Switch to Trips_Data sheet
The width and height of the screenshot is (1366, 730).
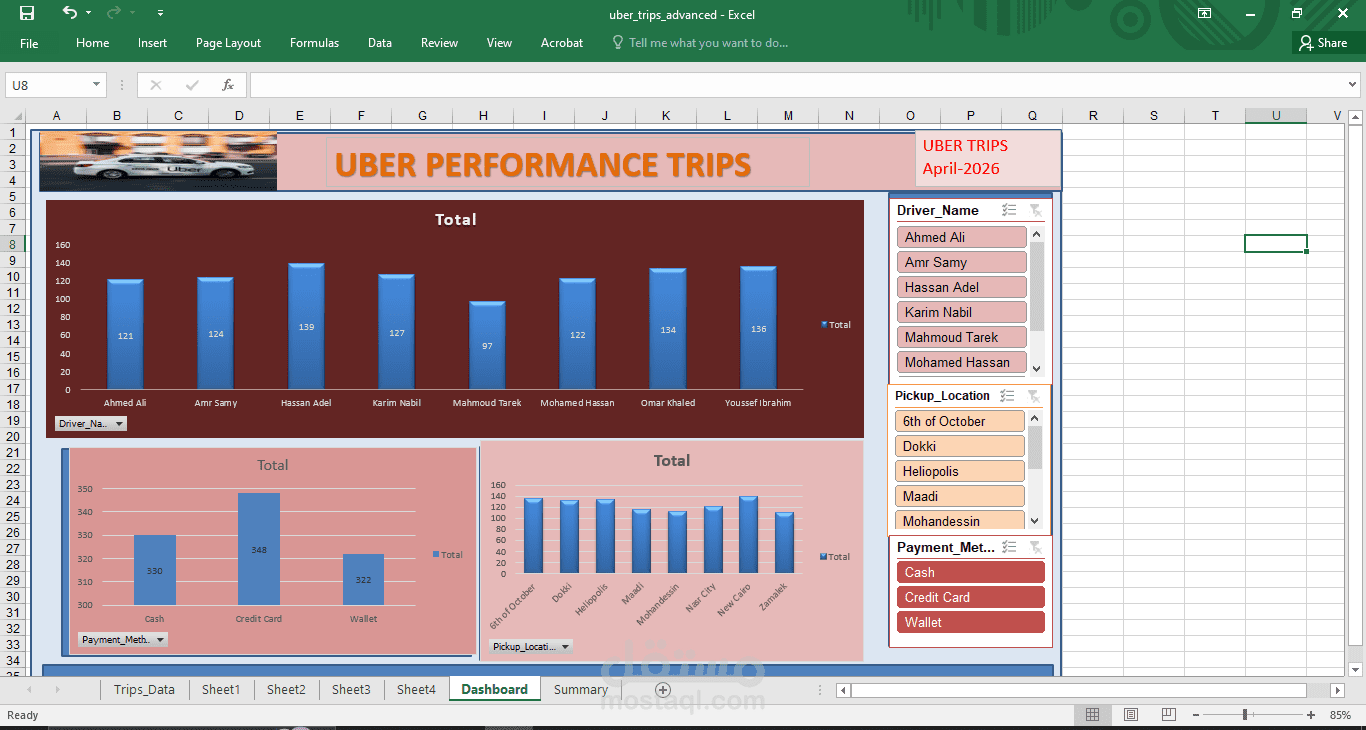click(x=144, y=689)
